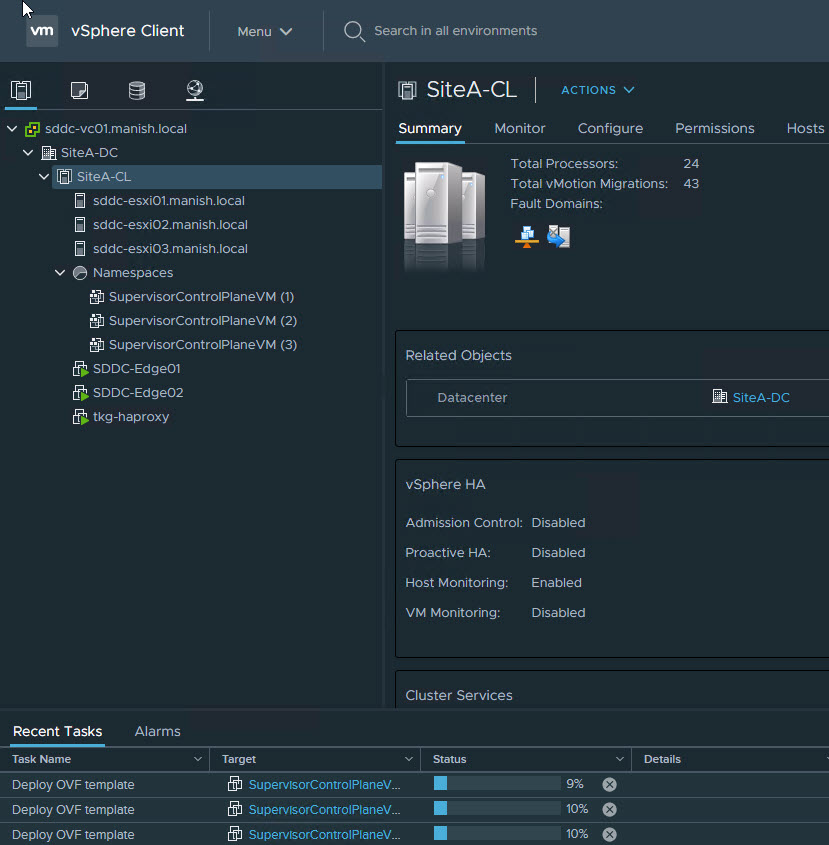Select host sddc-esxi02.manish.local in tree
829x845 pixels.
tap(170, 225)
